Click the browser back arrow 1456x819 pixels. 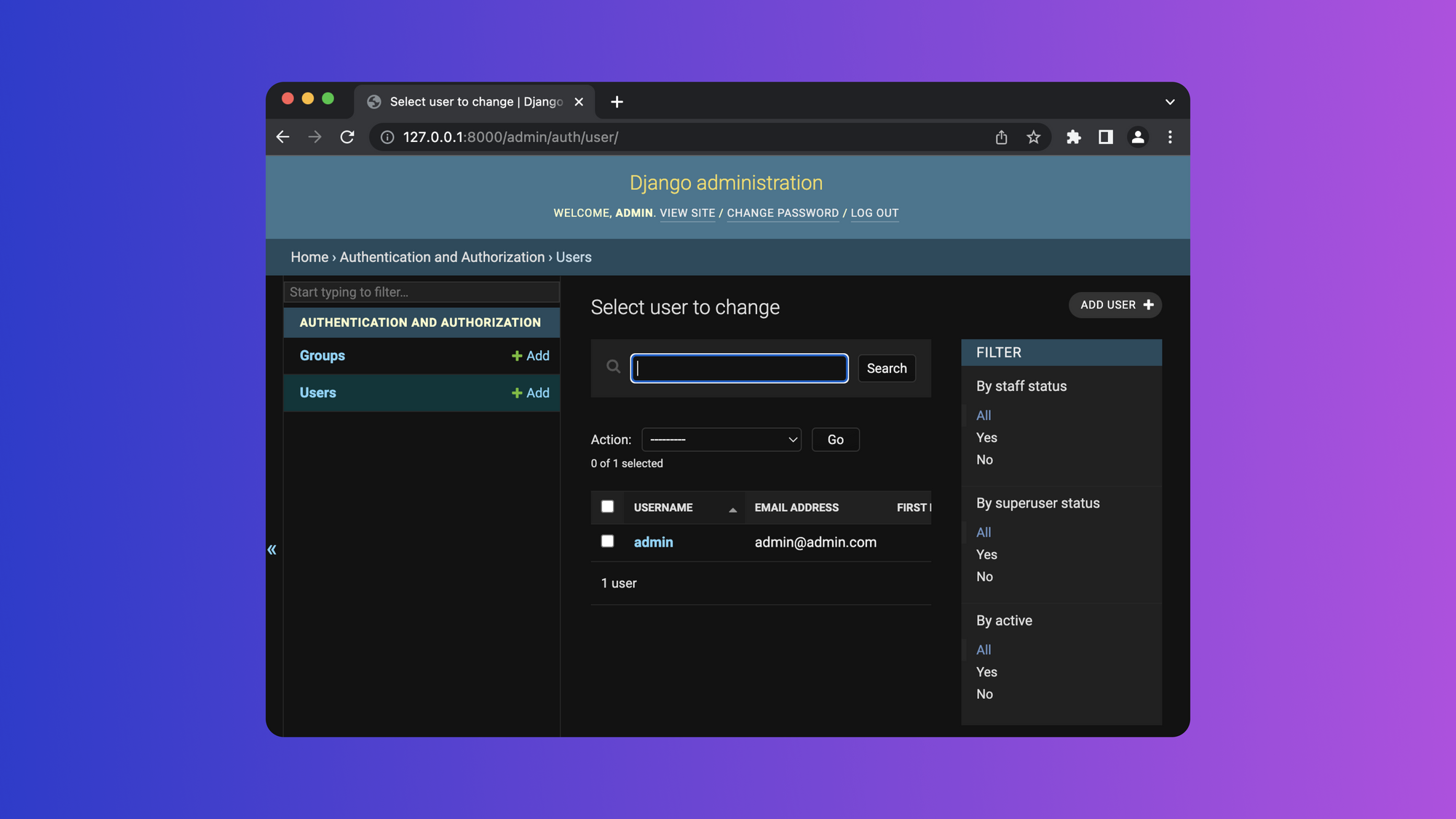click(x=283, y=137)
